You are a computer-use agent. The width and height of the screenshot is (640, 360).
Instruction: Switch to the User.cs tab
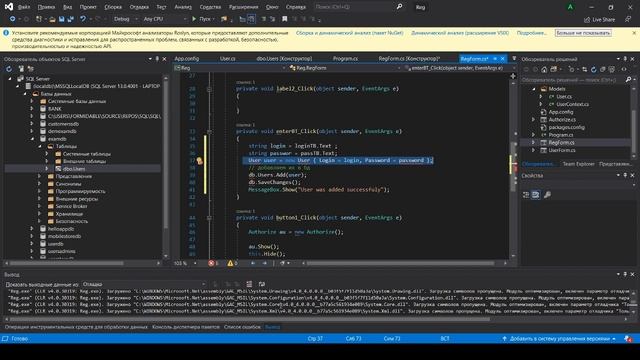227,59
